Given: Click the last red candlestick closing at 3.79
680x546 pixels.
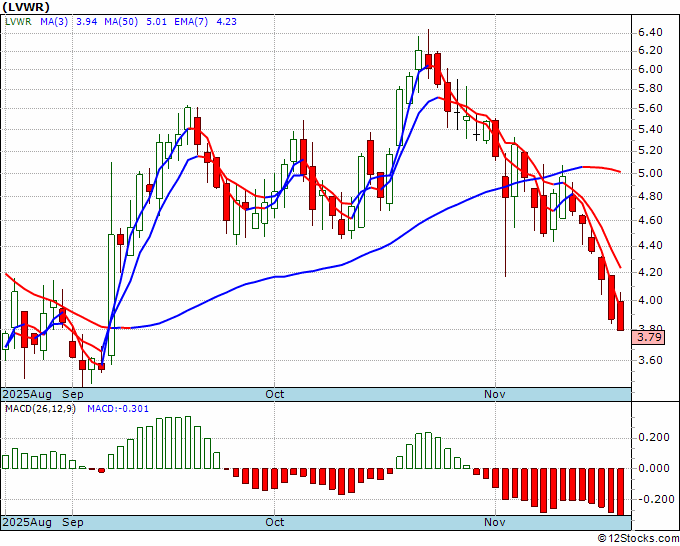Looking at the screenshot, I should (621, 316).
